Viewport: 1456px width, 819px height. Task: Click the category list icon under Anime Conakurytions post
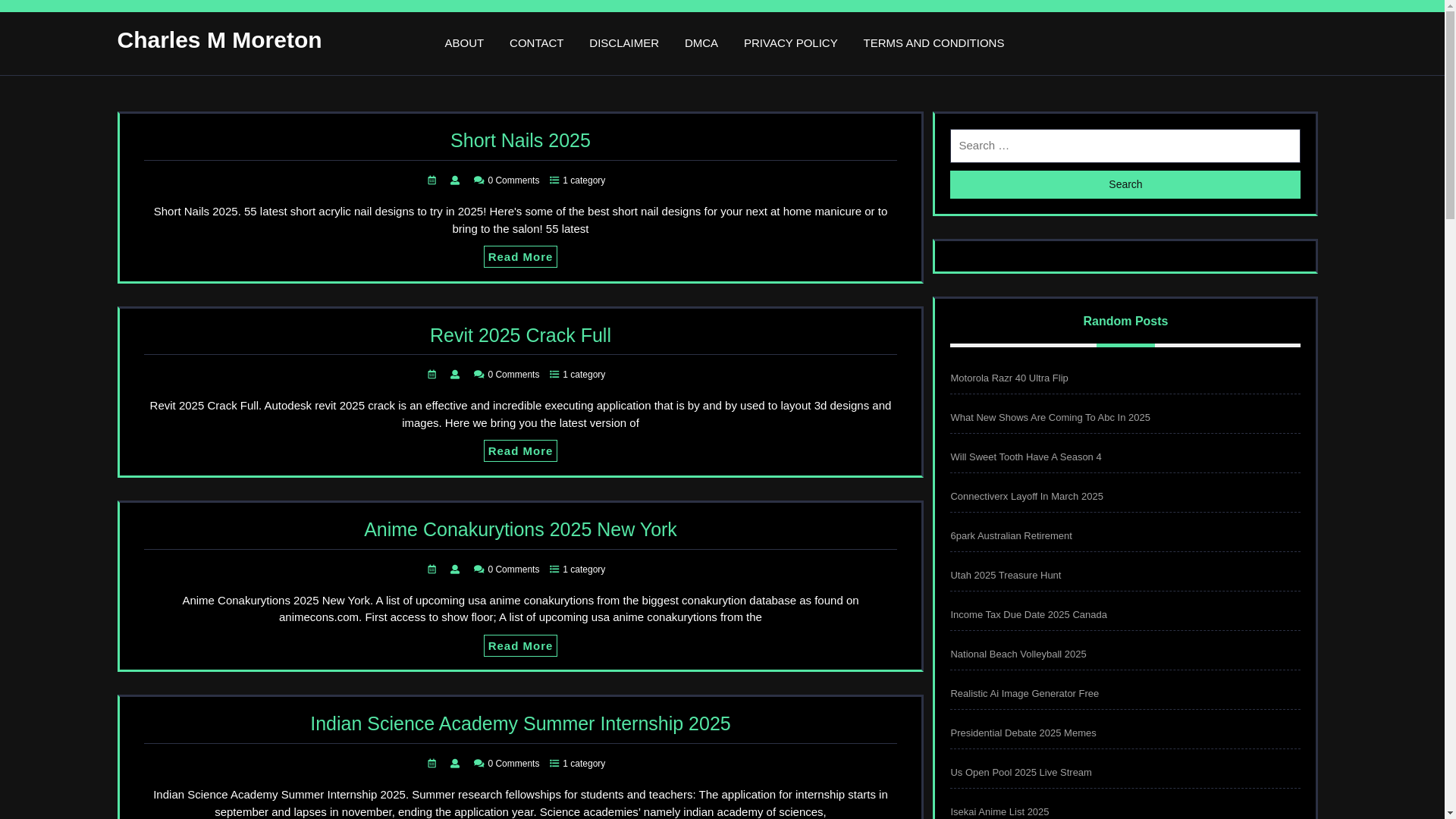[x=554, y=570]
